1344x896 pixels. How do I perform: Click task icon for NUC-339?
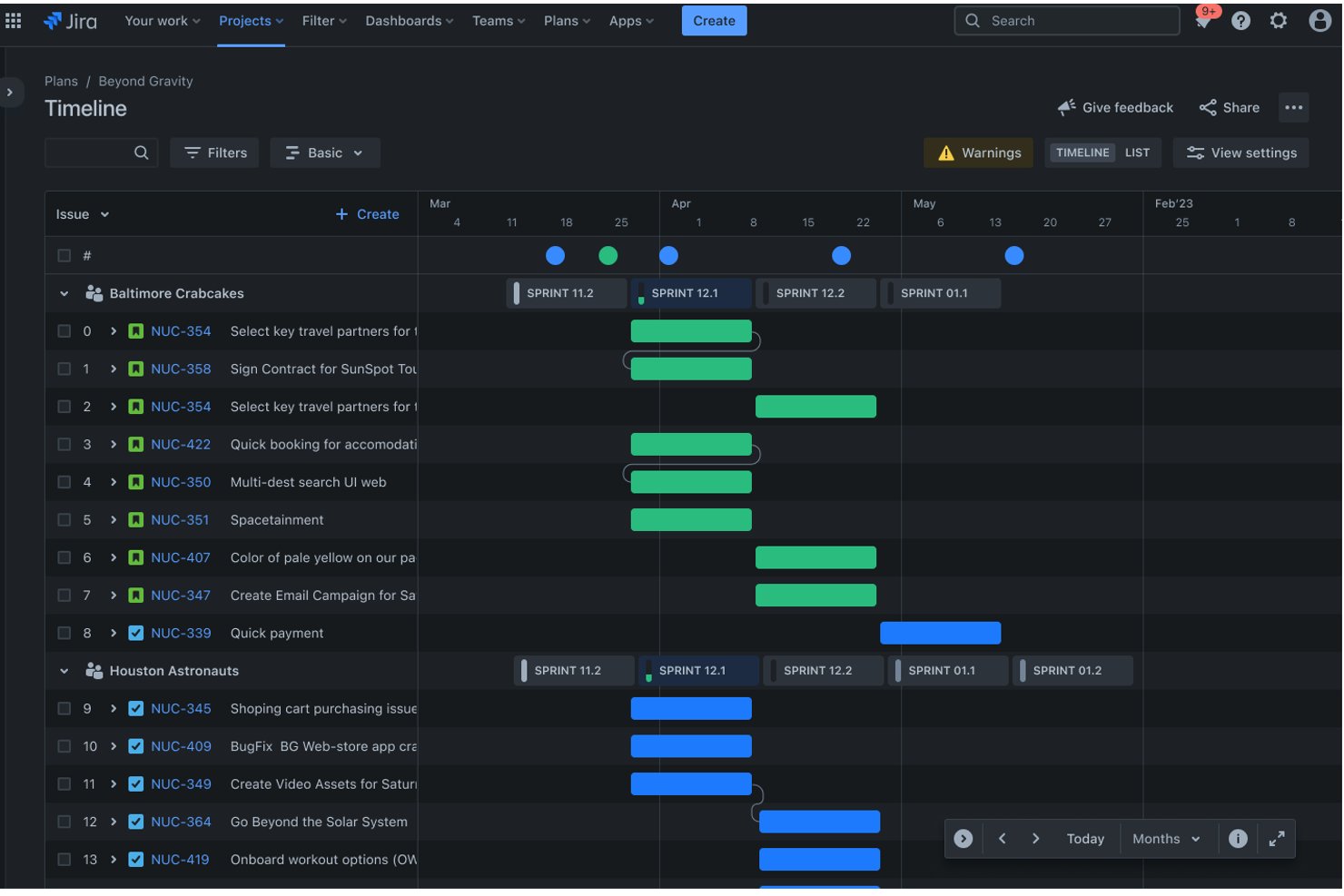135,634
